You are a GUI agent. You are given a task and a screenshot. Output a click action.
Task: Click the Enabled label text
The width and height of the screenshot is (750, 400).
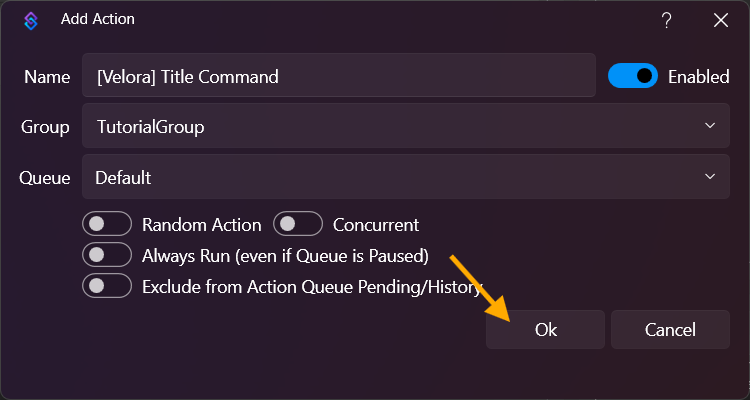[x=698, y=77]
